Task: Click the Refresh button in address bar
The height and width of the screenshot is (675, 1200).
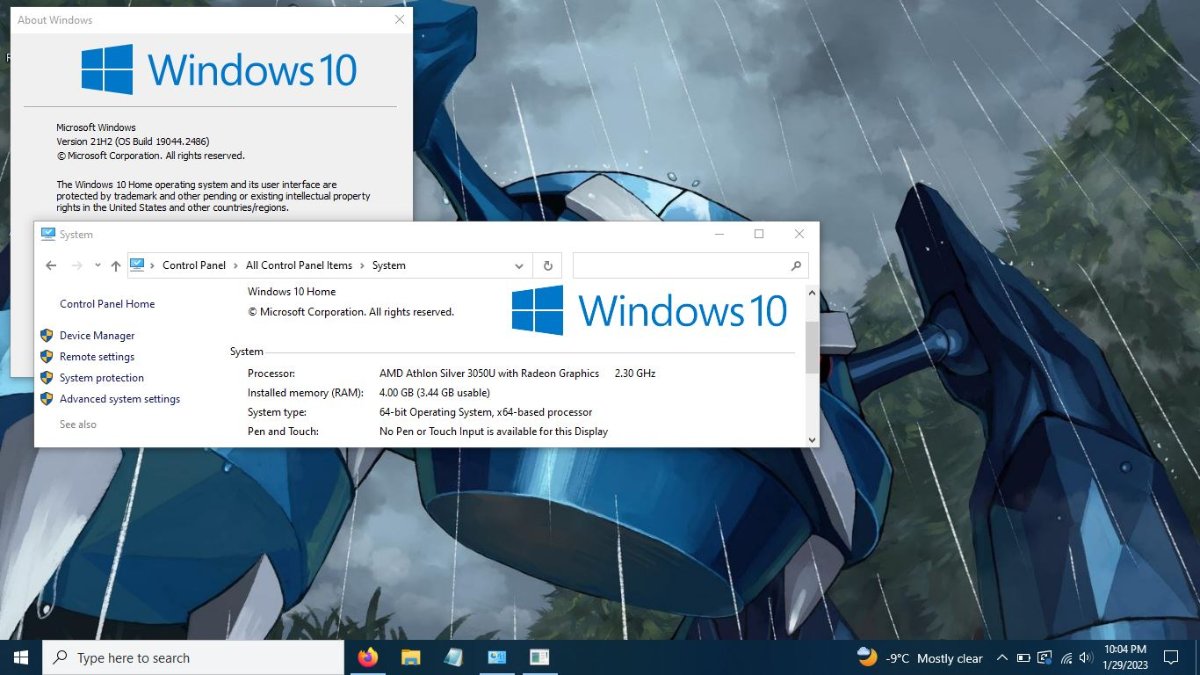Action: (x=548, y=266)
